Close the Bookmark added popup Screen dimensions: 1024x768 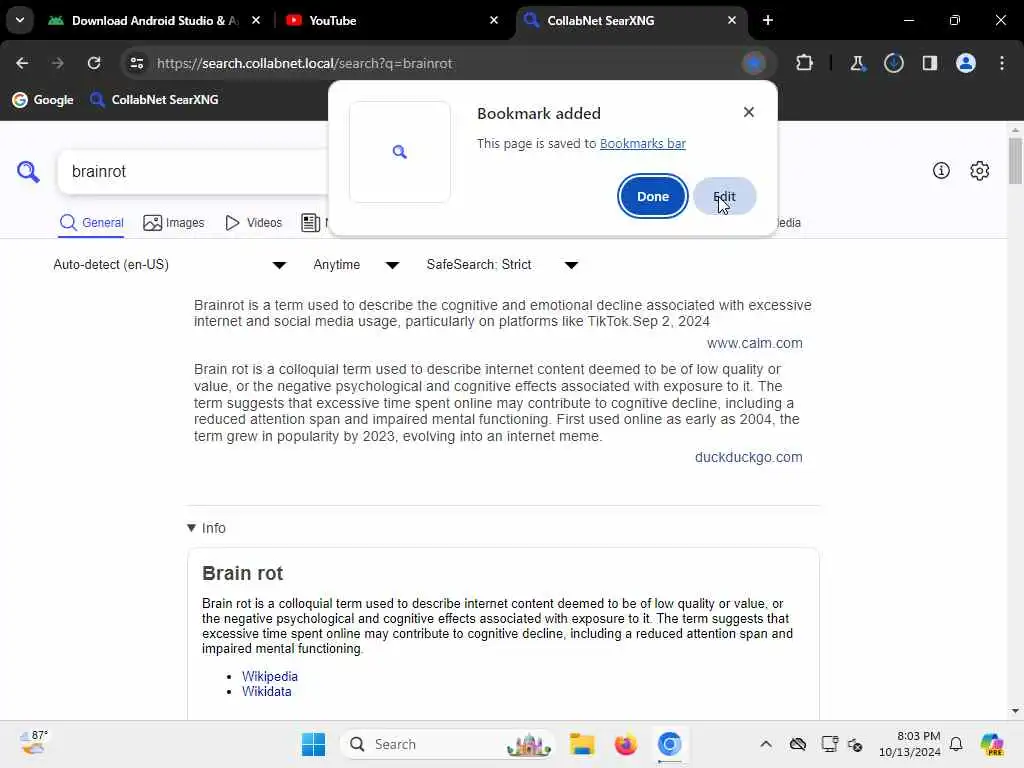click(x=748, y=112)
